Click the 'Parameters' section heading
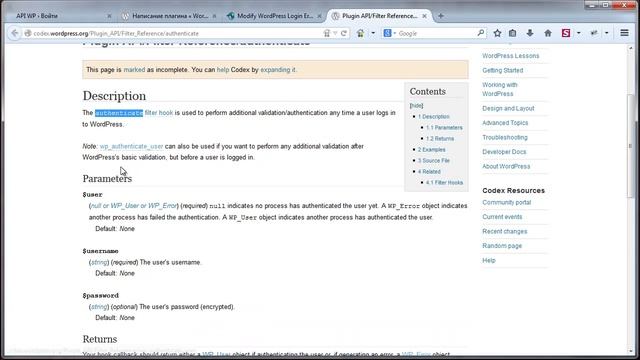 click(107, 178)
